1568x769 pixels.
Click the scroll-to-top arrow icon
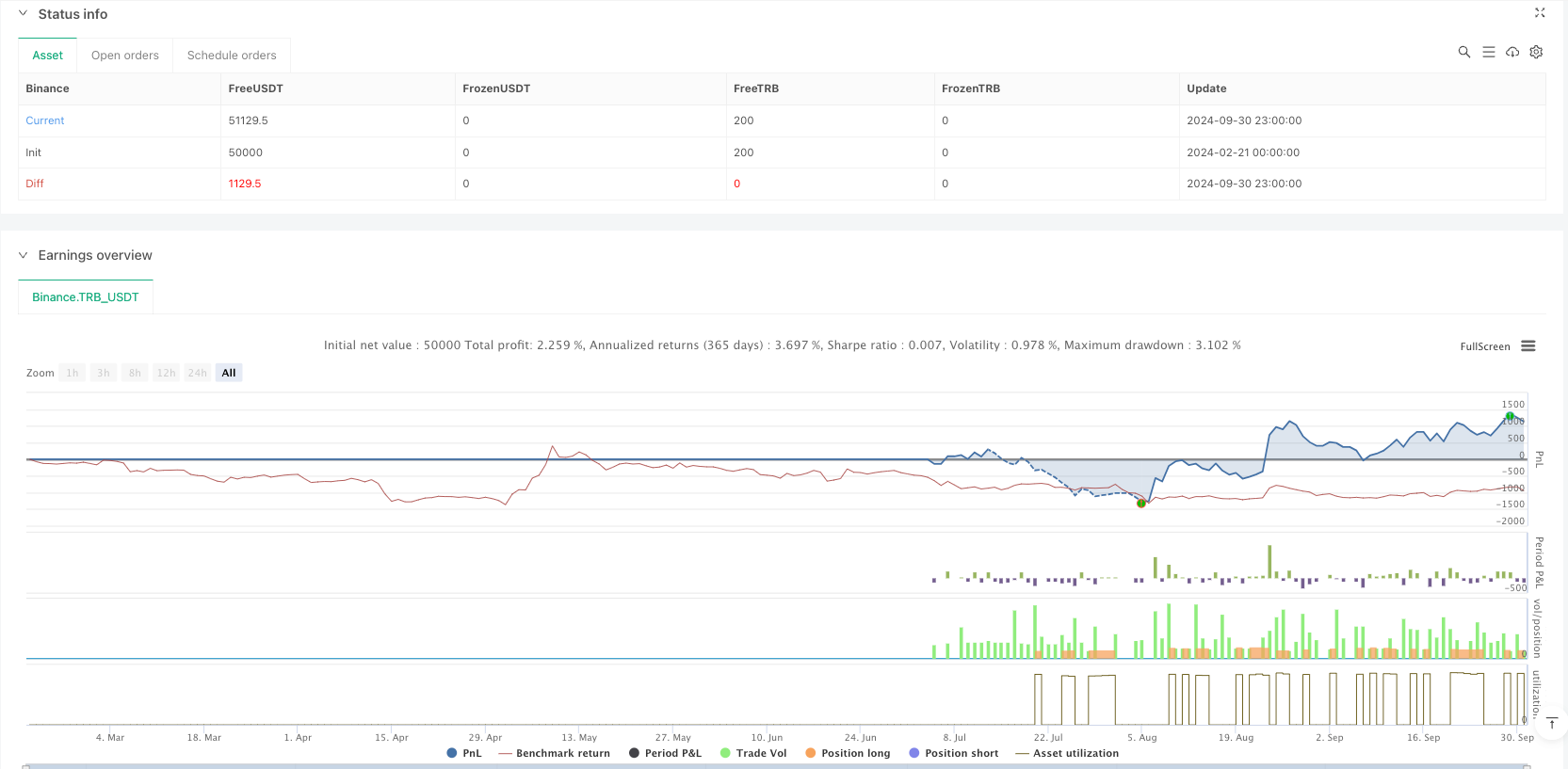pos(1552,723)
